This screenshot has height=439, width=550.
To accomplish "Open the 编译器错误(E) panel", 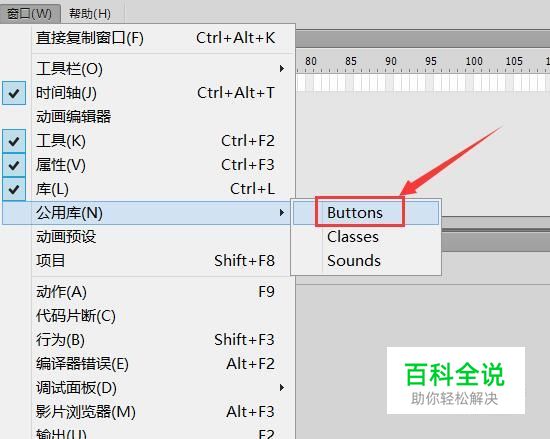I will [x=148, y=364].
